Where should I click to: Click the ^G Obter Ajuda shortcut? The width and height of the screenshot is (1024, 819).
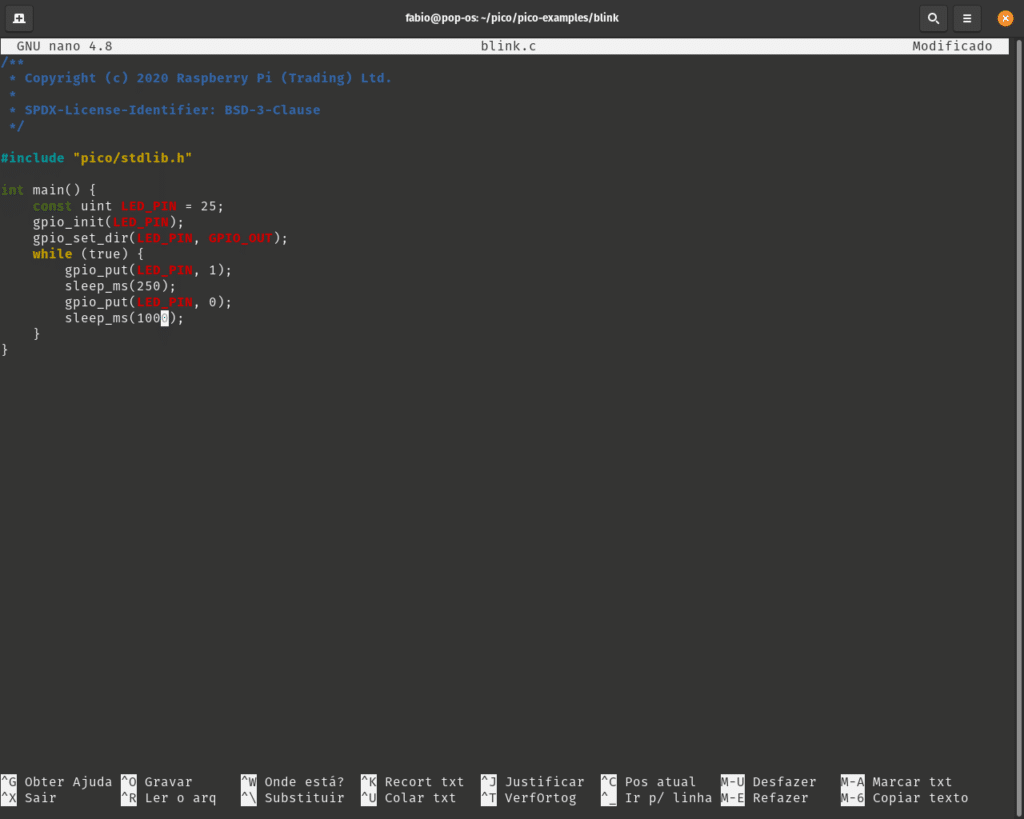pyautogui.click(x=58, y=782)
